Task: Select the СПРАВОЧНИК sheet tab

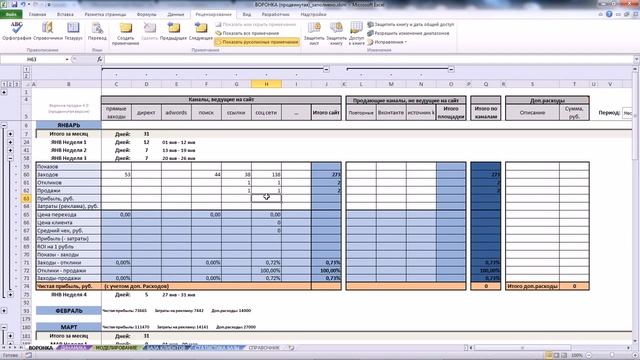Action: coord(264,348)
